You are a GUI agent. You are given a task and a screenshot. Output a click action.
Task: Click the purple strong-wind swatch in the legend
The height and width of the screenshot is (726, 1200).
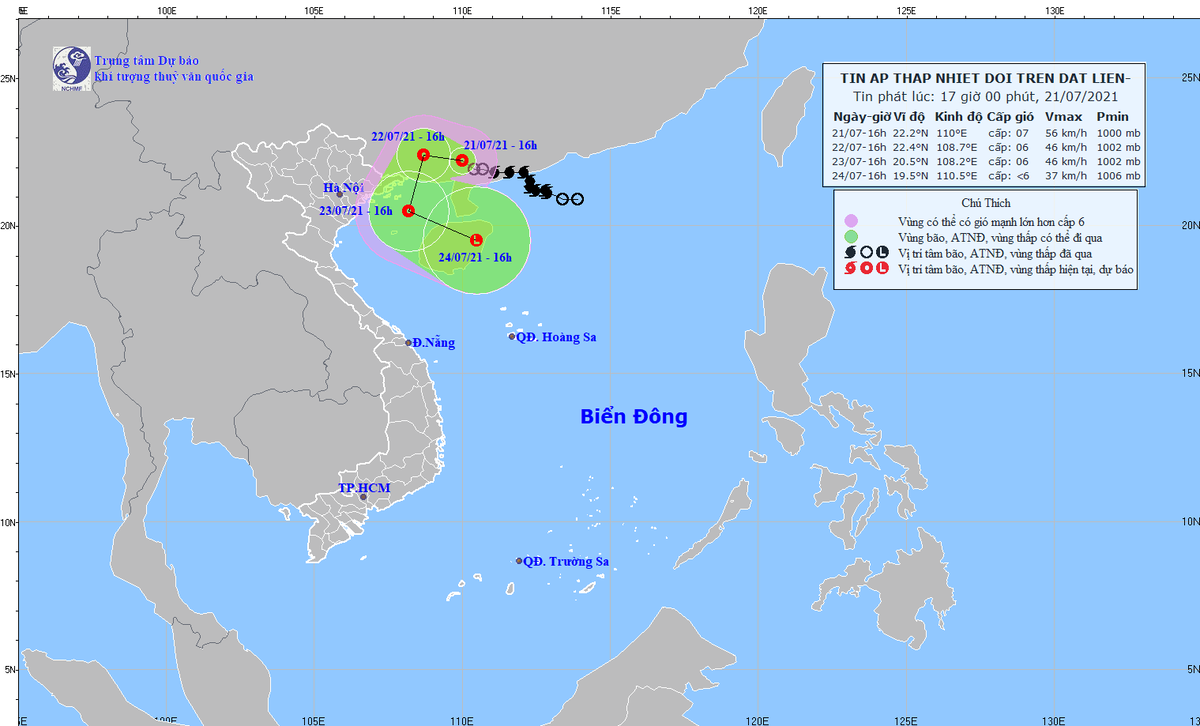852,221
